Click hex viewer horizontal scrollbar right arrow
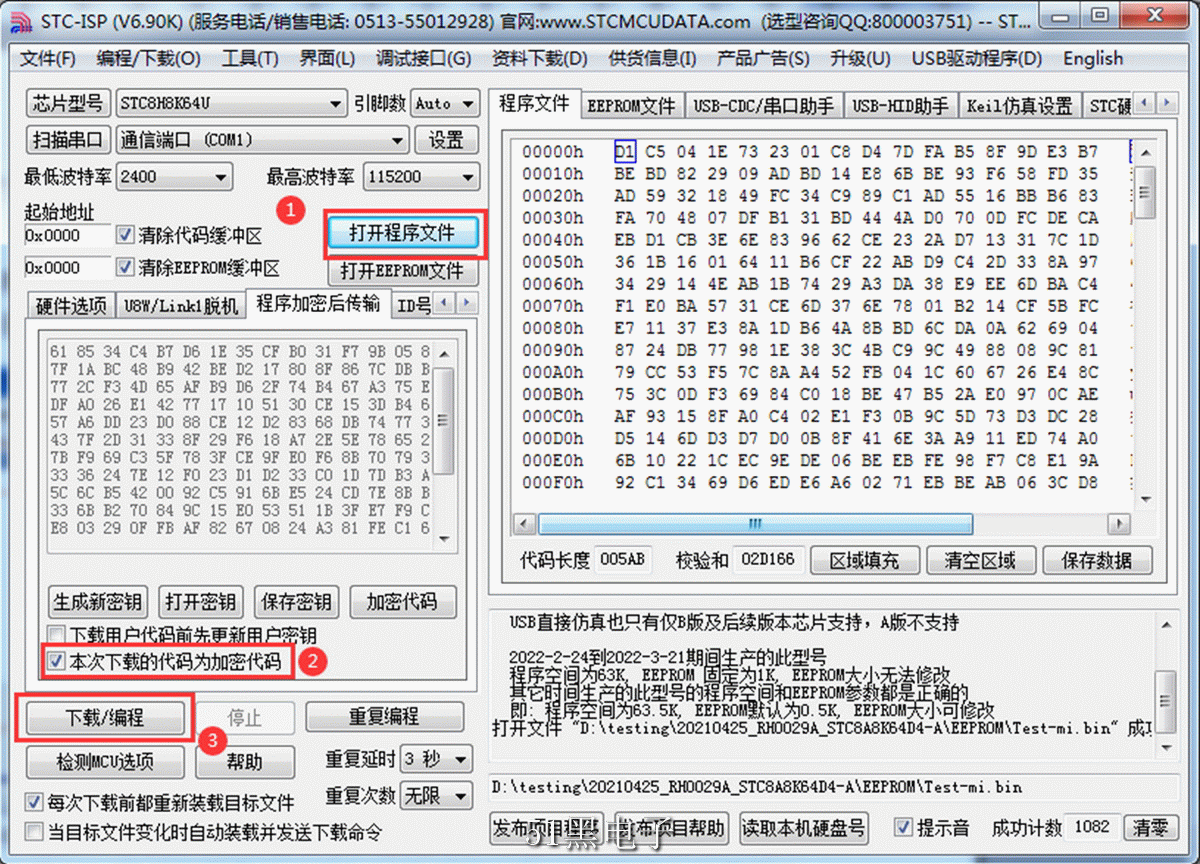This screenshot has height=864, width=1200. pos(1120,524)
